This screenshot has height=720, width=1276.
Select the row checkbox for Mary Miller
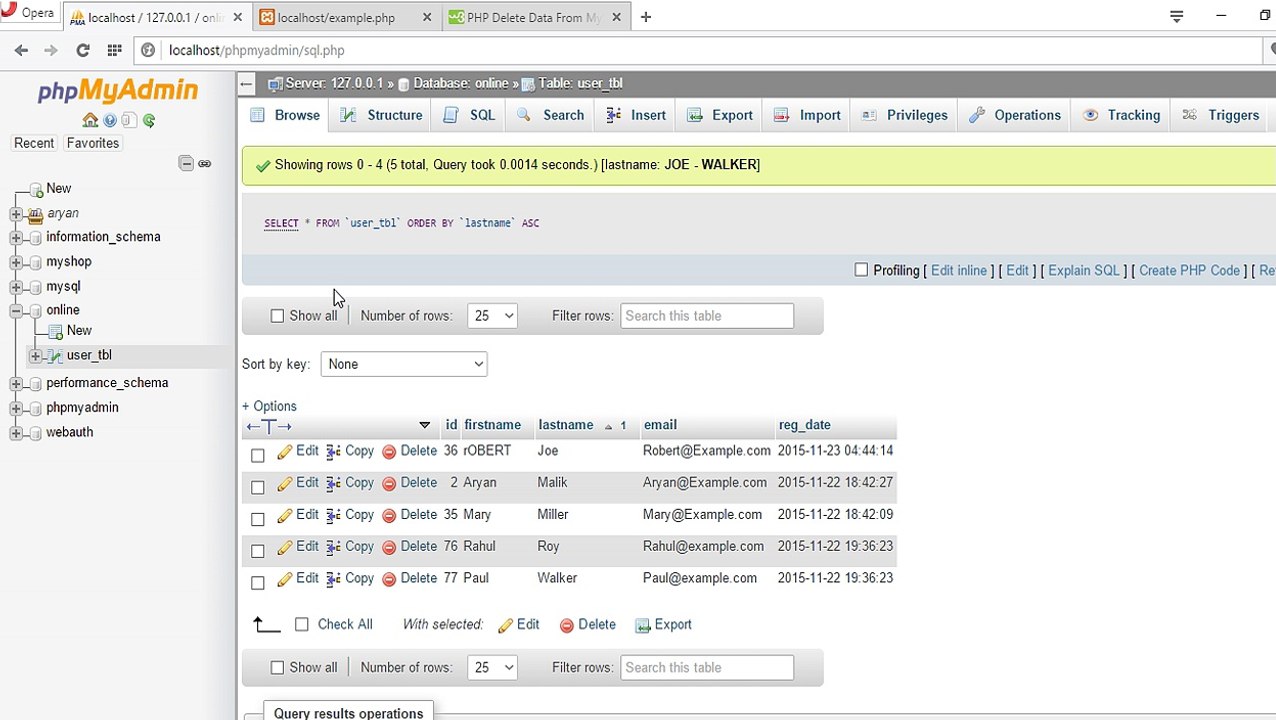[258, 519]
